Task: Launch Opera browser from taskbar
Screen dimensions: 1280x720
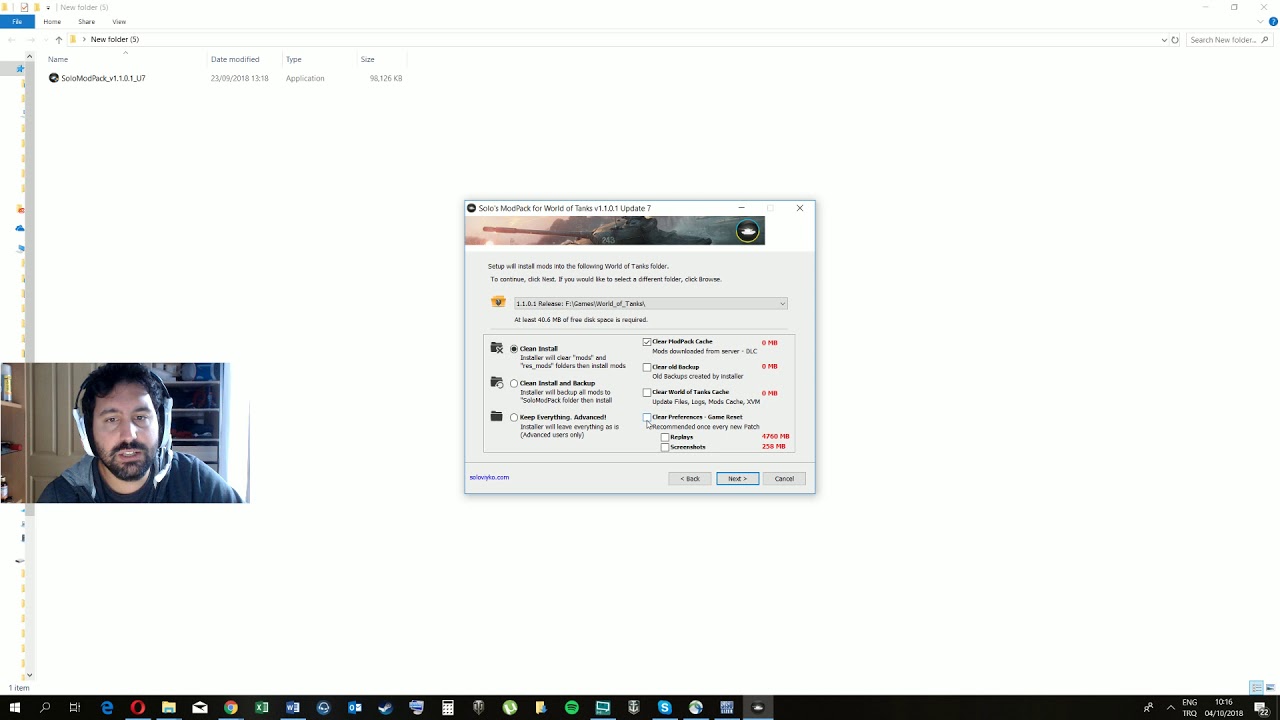Action: tap(138, 708)
